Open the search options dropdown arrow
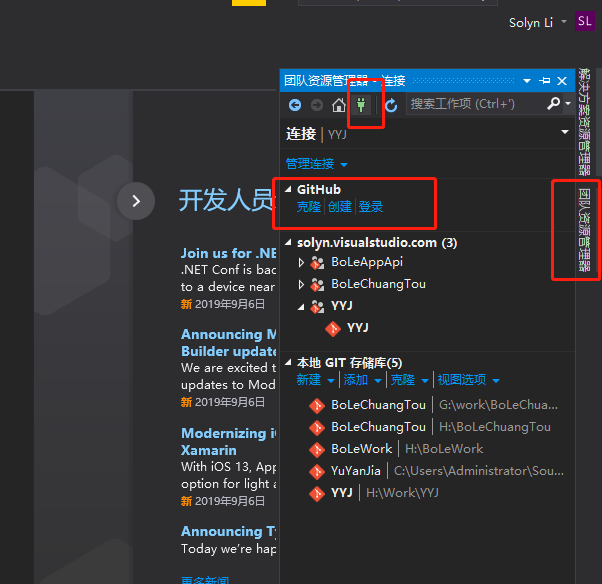The height and width of the screenshot is (584, 602). click(x=568, y=104)
